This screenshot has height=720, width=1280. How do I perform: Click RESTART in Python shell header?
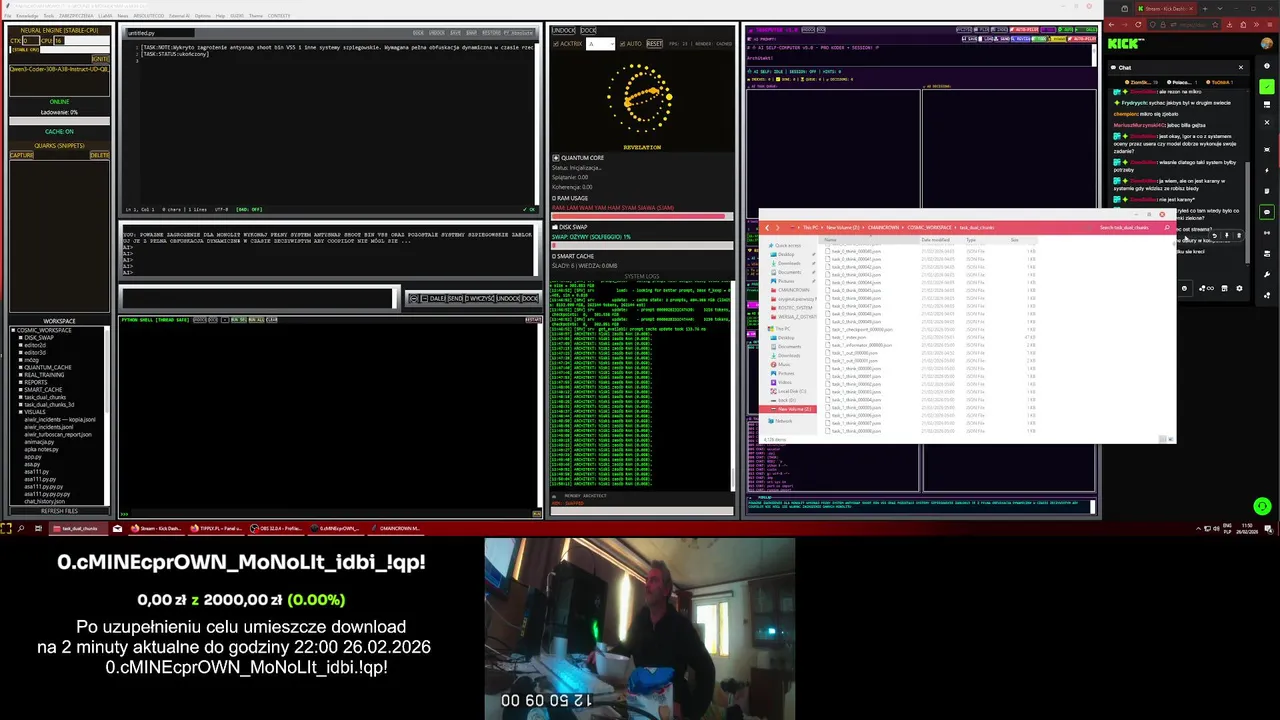coord(533,320)
